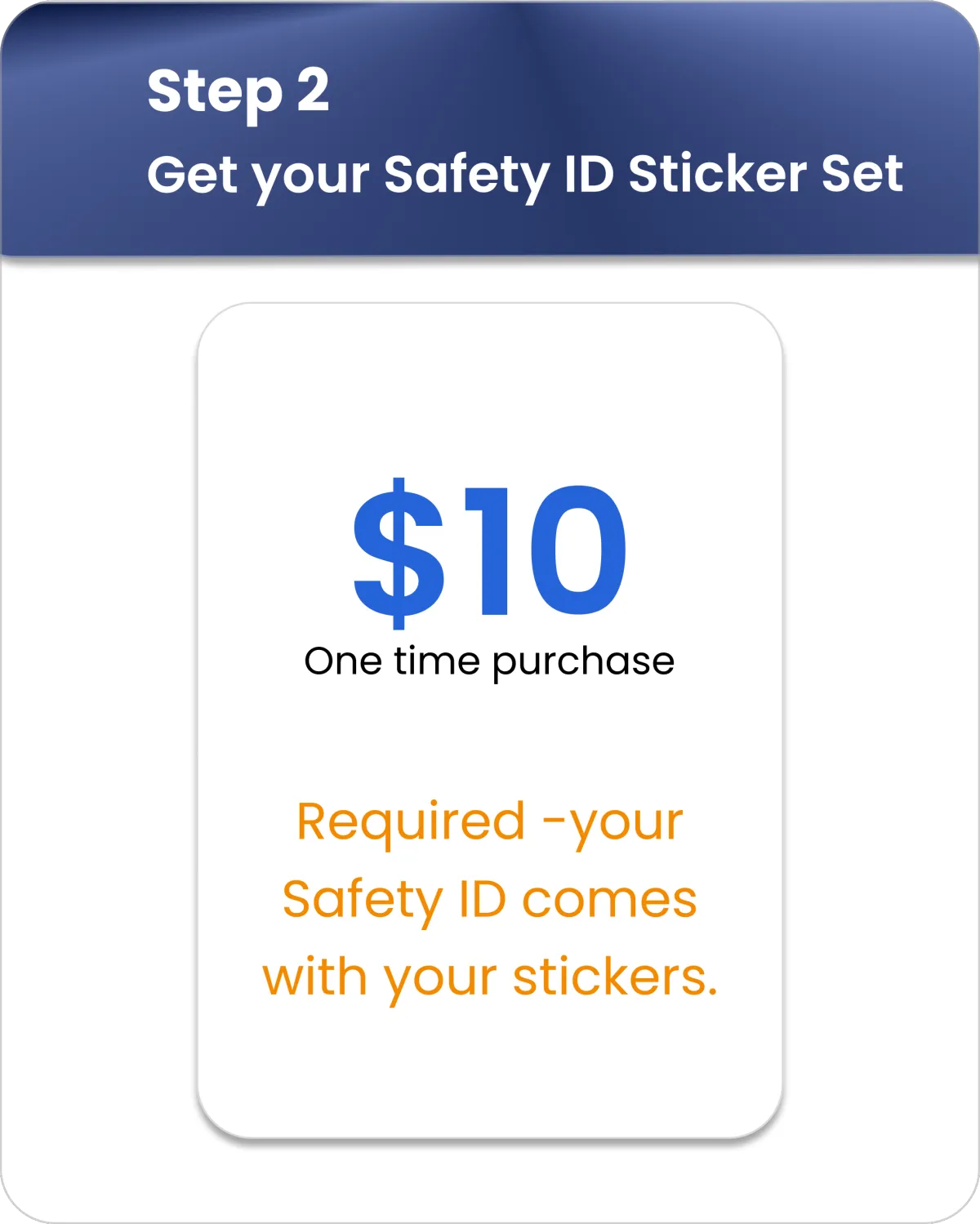Select the word Sticker in the title

point(717,173)
